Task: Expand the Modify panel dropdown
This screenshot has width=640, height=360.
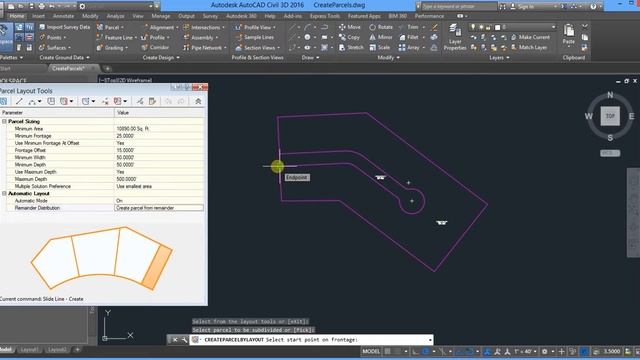Action: coord(388,58)
